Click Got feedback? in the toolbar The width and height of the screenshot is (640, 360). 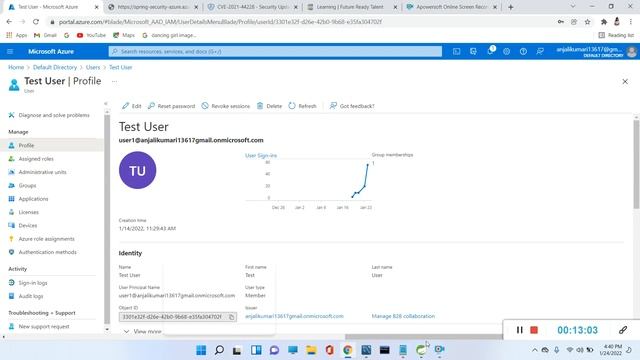point(352,106)
